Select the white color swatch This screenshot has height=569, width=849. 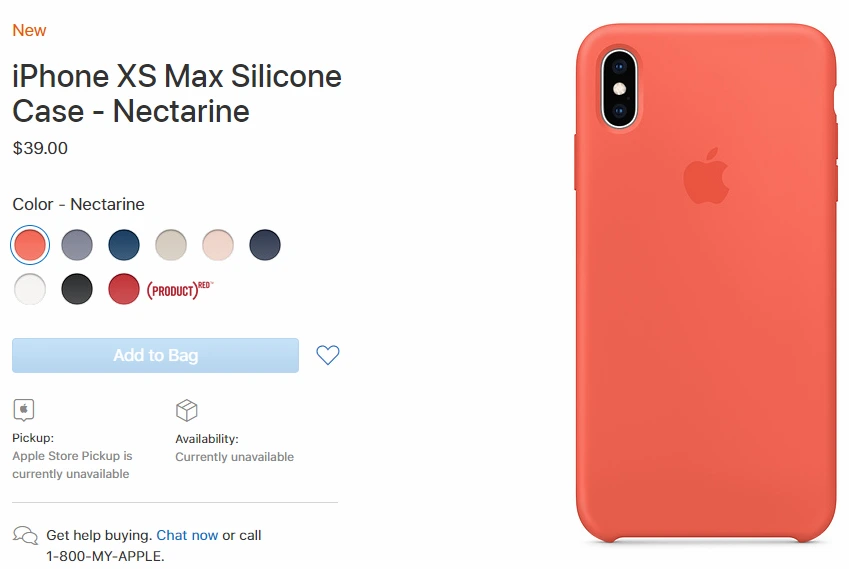click(x=30, y=289)
